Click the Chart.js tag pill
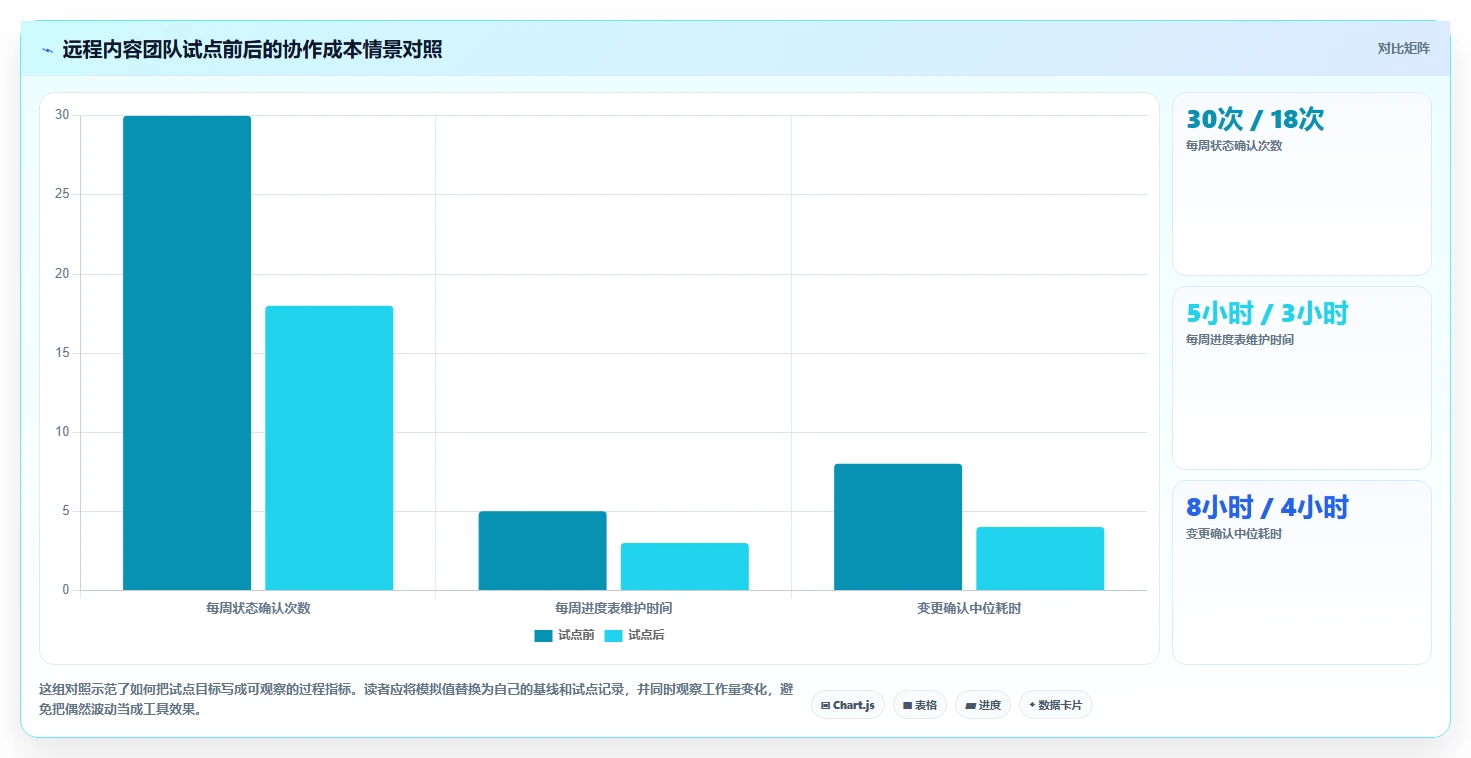The width and height of the screenshot is (1471, 758). [x=847, y=705]
